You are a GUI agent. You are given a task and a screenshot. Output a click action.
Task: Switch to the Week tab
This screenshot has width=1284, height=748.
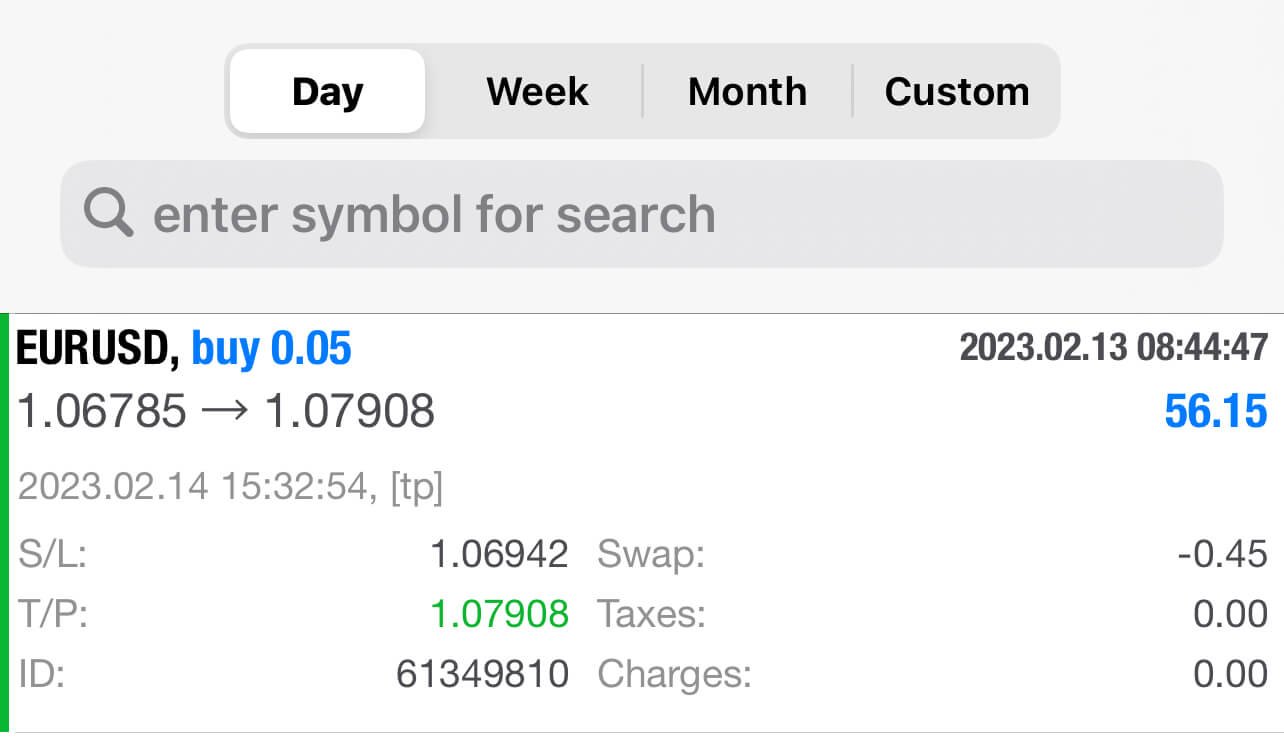(x=537, y=91)
